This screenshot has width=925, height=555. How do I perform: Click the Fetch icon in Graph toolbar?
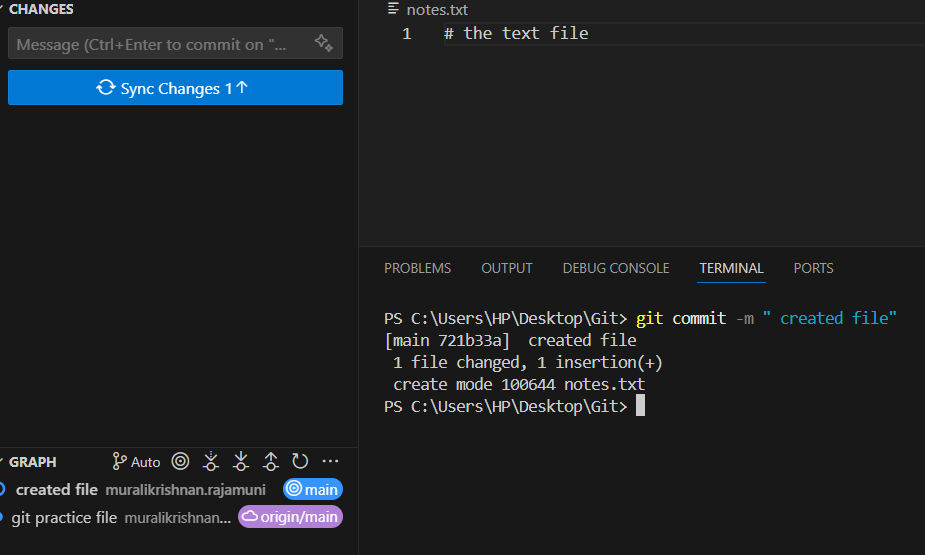(211, 462)
